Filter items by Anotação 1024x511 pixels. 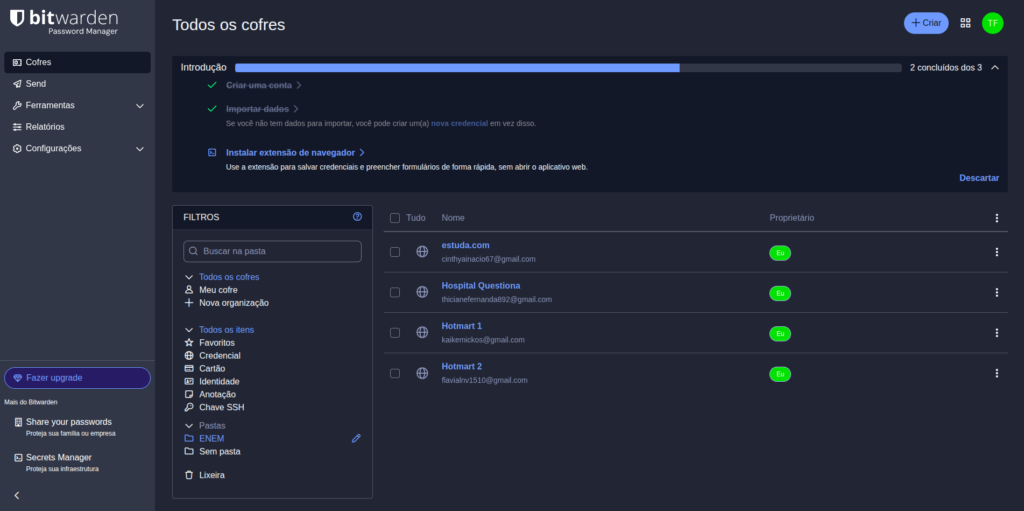click(217, 395)
